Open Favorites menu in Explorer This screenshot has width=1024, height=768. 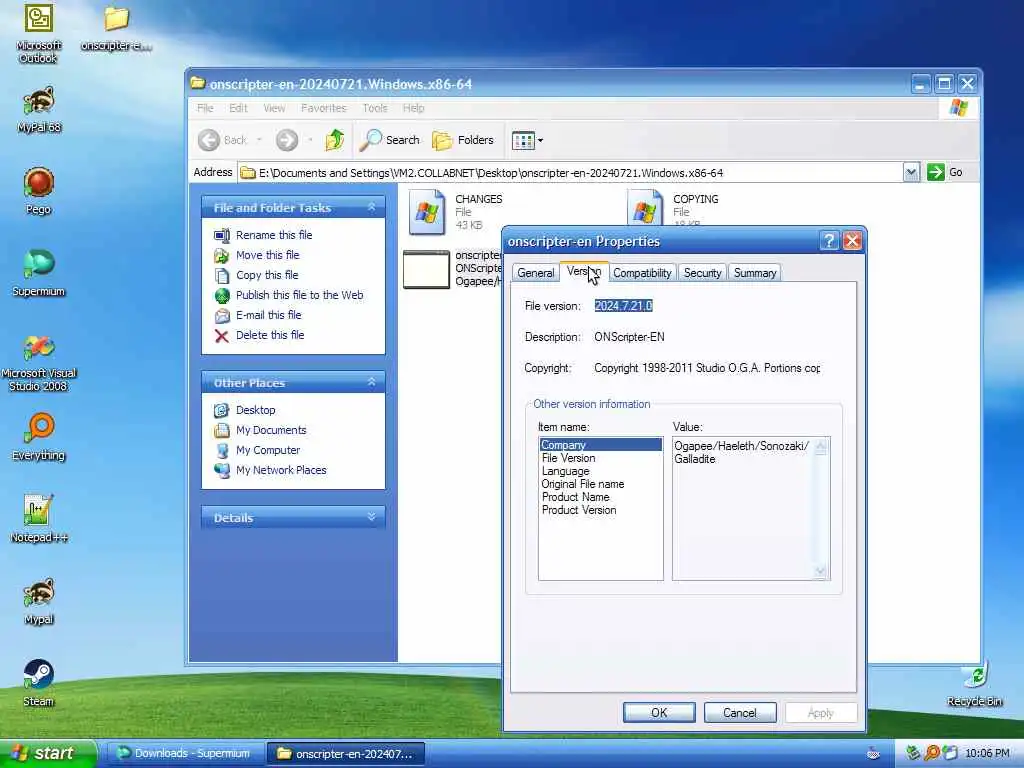tap(323, 108)
